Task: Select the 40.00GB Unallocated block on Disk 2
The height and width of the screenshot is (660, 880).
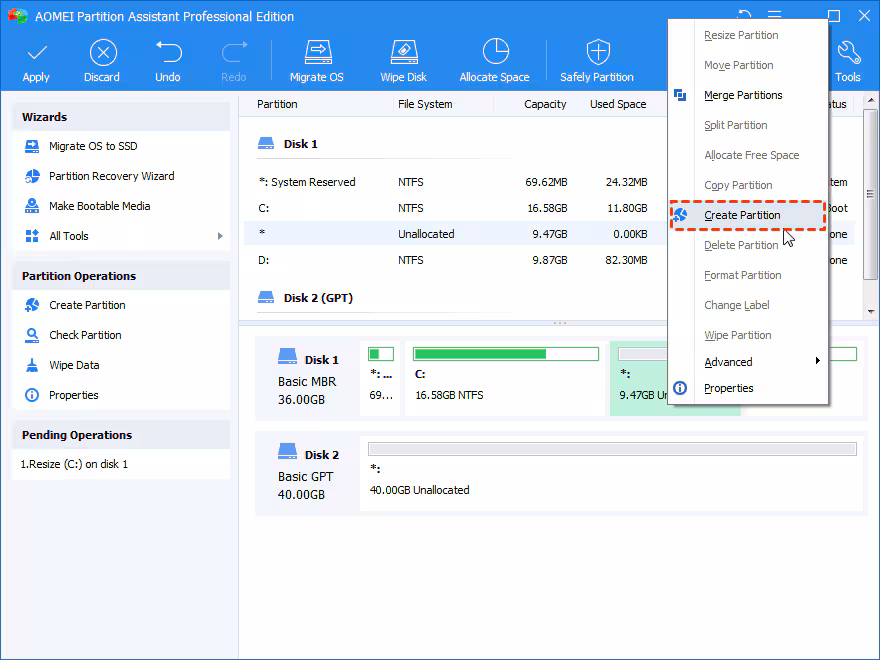Action: pos(612,474)
